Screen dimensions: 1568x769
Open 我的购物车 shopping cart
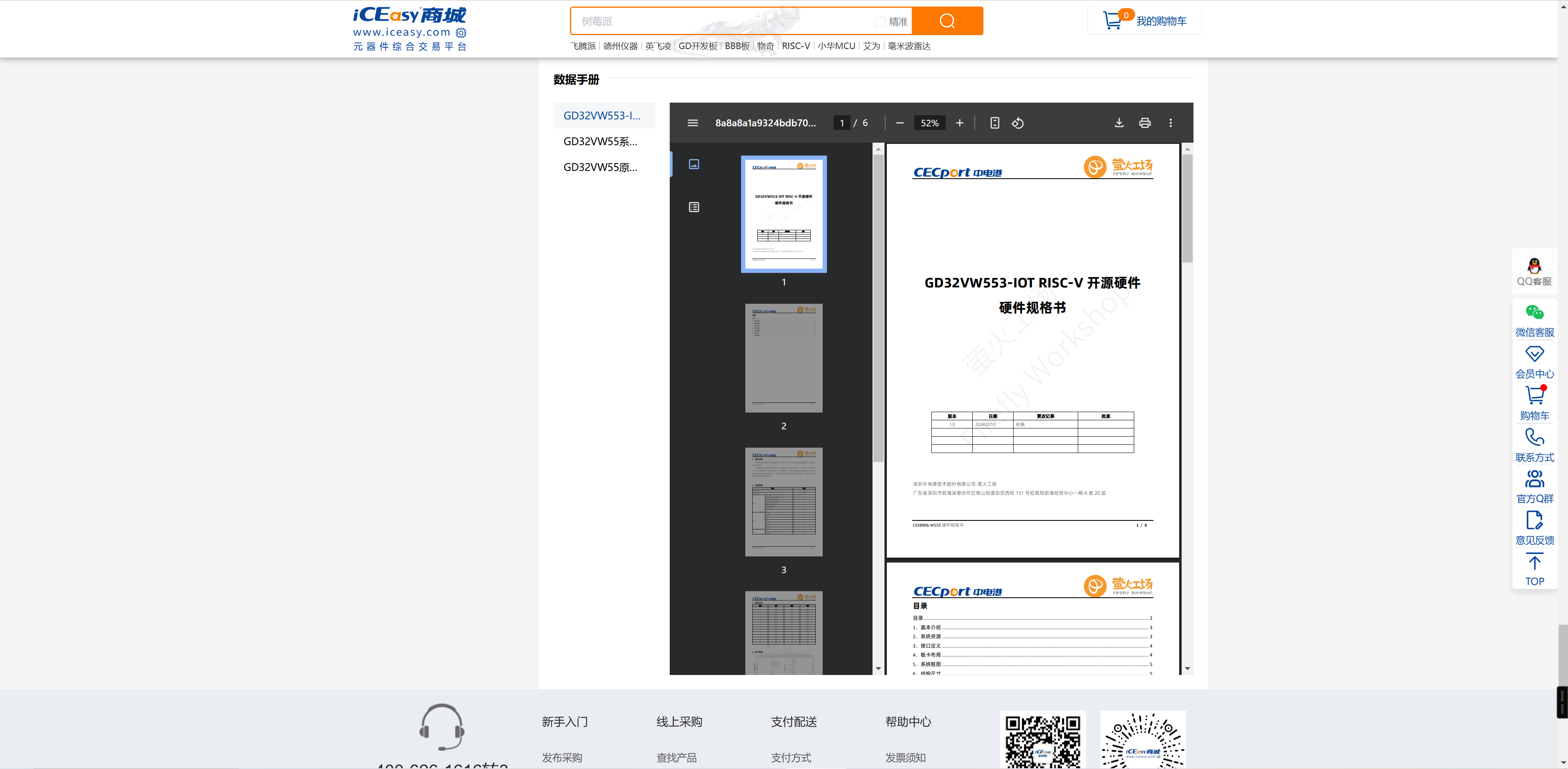point(1144,21)
